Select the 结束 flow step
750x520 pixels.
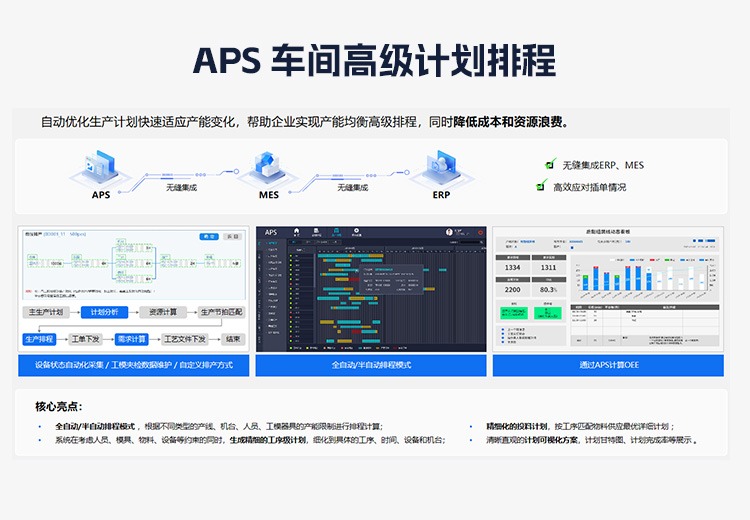[x=233, y=339]
